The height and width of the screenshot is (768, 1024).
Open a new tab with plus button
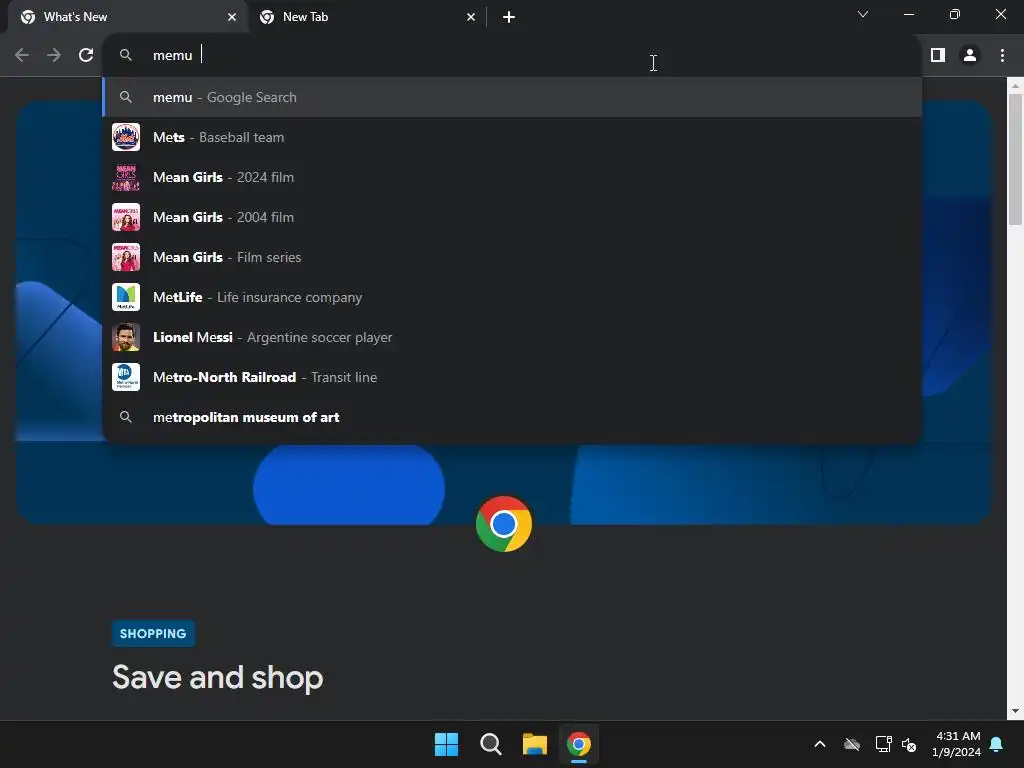tap(509, 17)
